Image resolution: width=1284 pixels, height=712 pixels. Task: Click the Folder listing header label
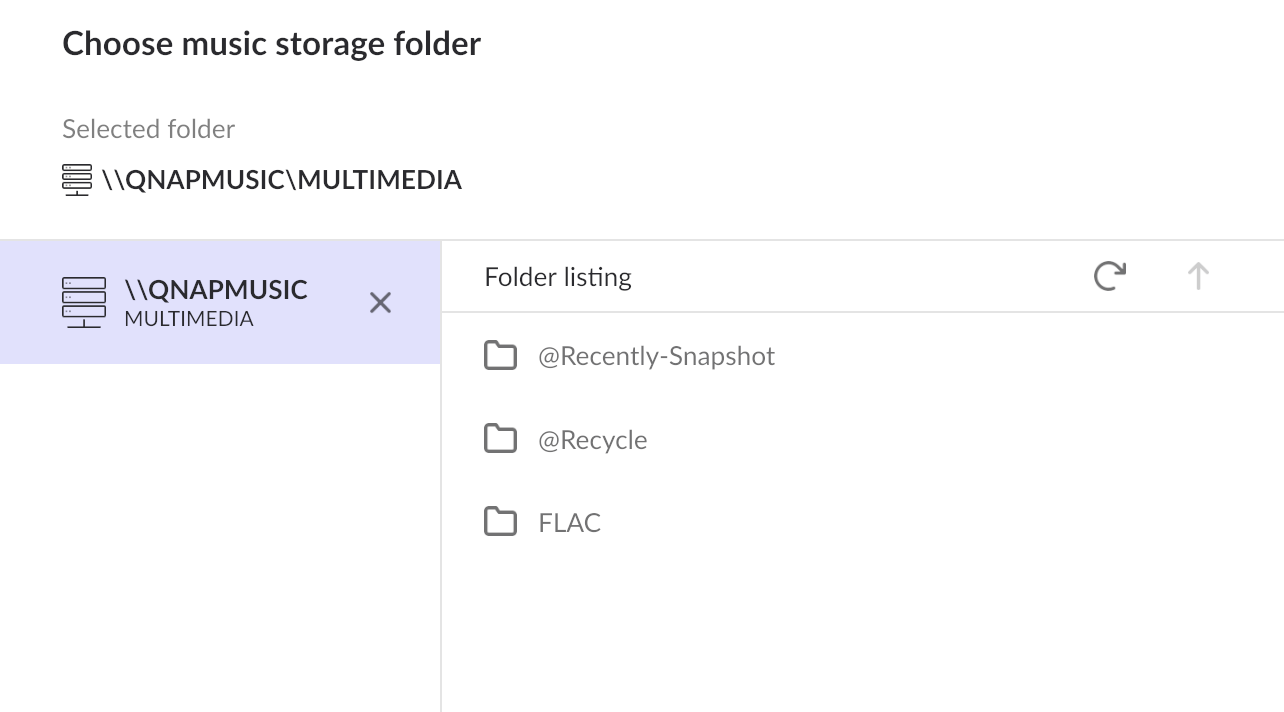(x=558, y=277)
